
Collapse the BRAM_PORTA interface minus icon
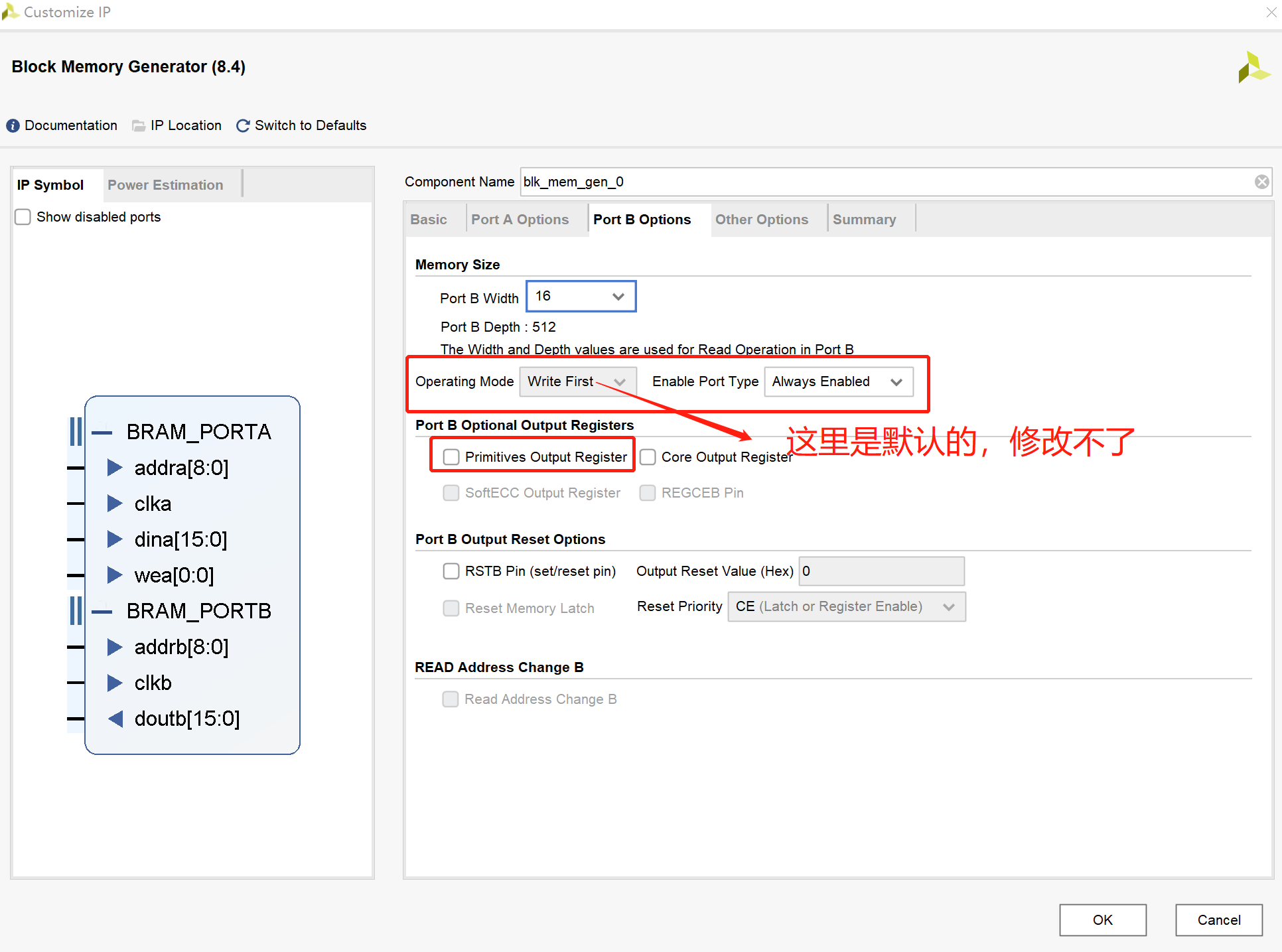coord(102,433)
